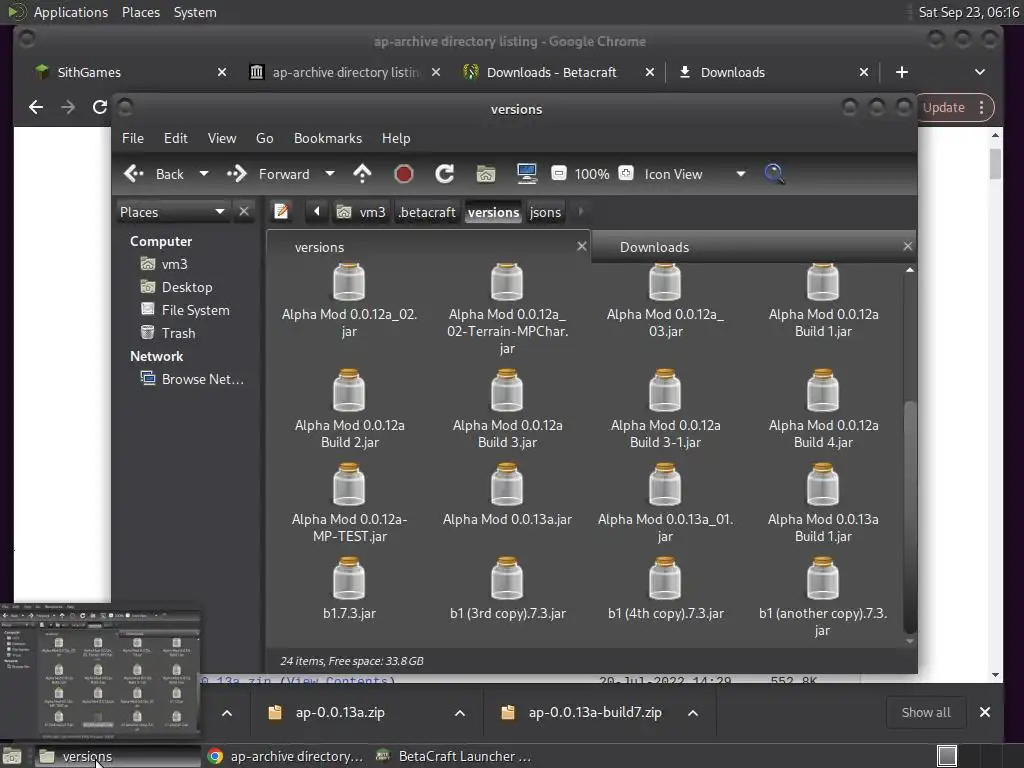Select the b1.7.3.jar file icon
The width and height of the screenshot is (1024, 768).
point(349,578)
